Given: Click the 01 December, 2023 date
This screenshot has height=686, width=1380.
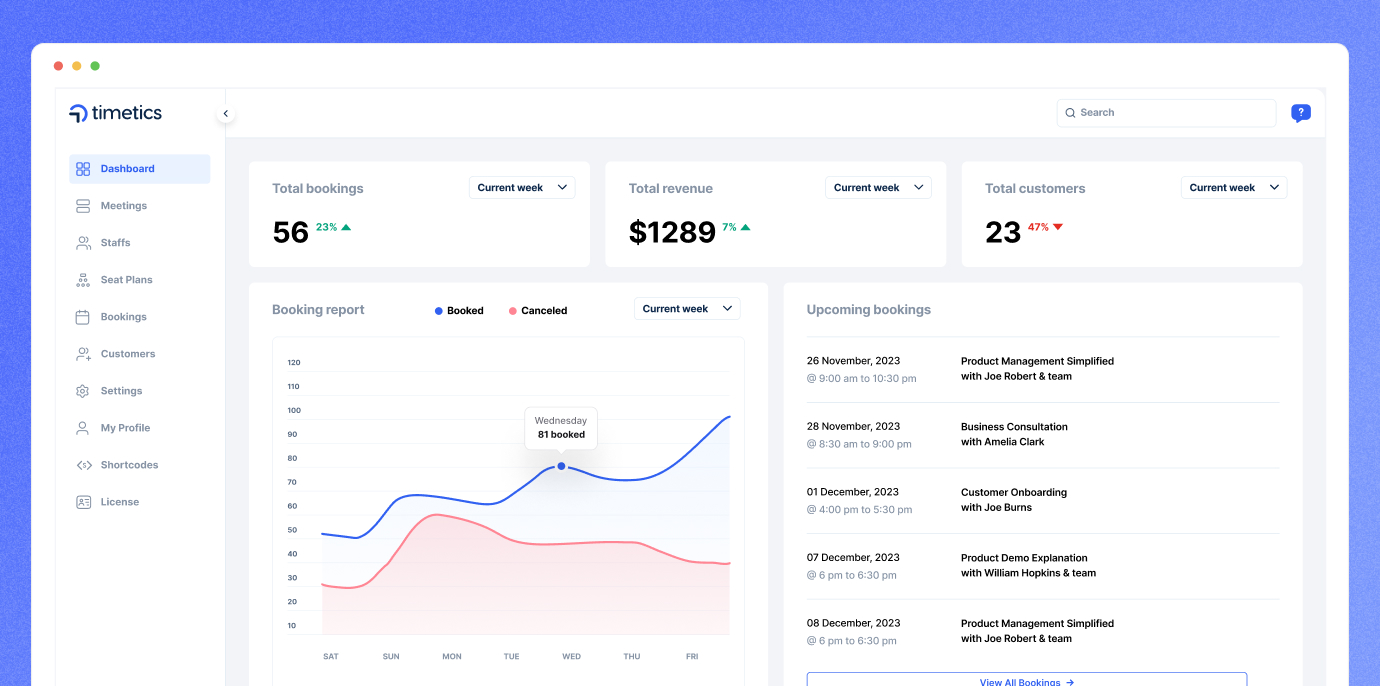Looking at the screenshot, I should coord(853,492).
